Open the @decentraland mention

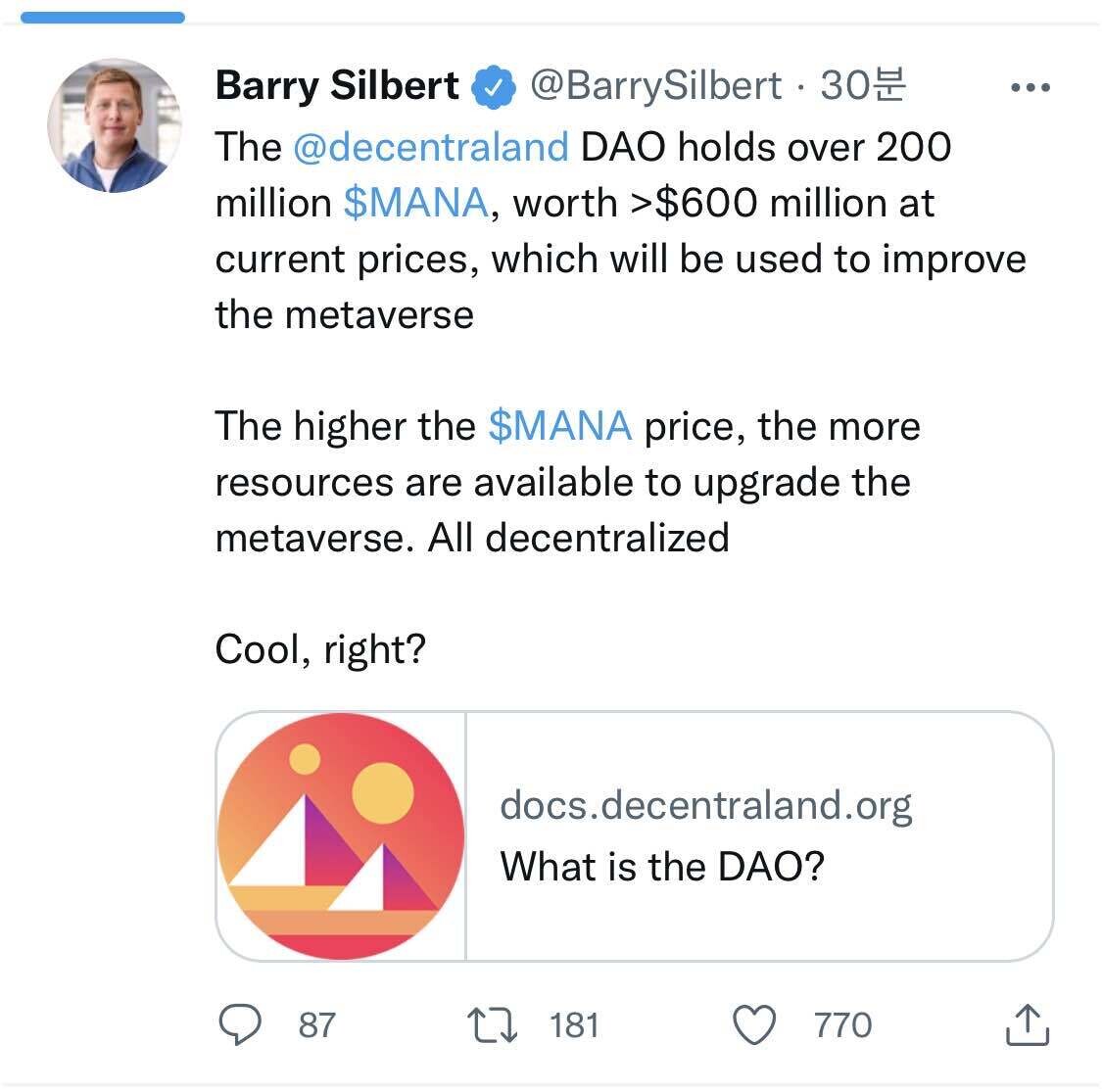pyautogui.click(x=430, y=147)
